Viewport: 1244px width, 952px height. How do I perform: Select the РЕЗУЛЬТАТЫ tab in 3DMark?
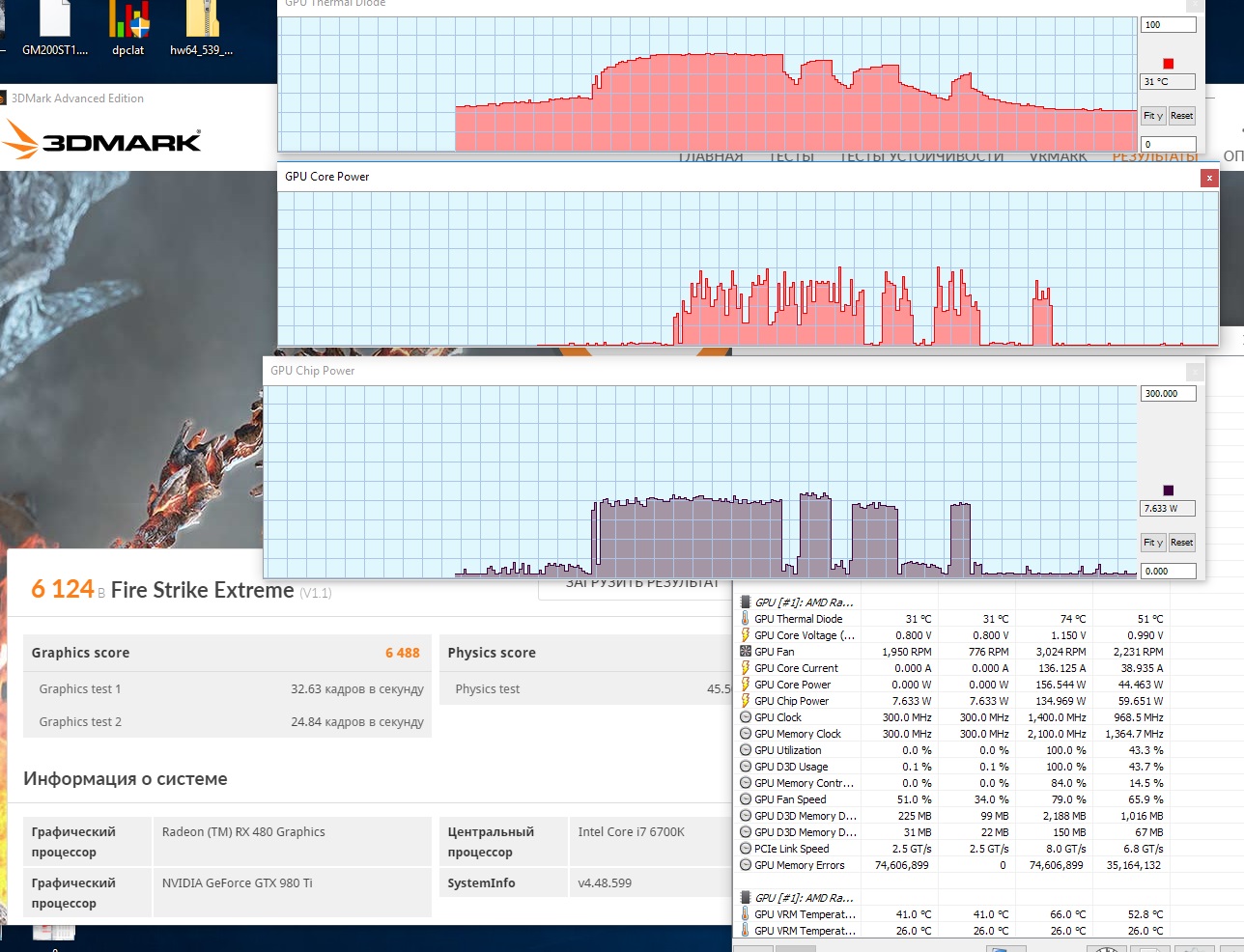pos(1155,156)
